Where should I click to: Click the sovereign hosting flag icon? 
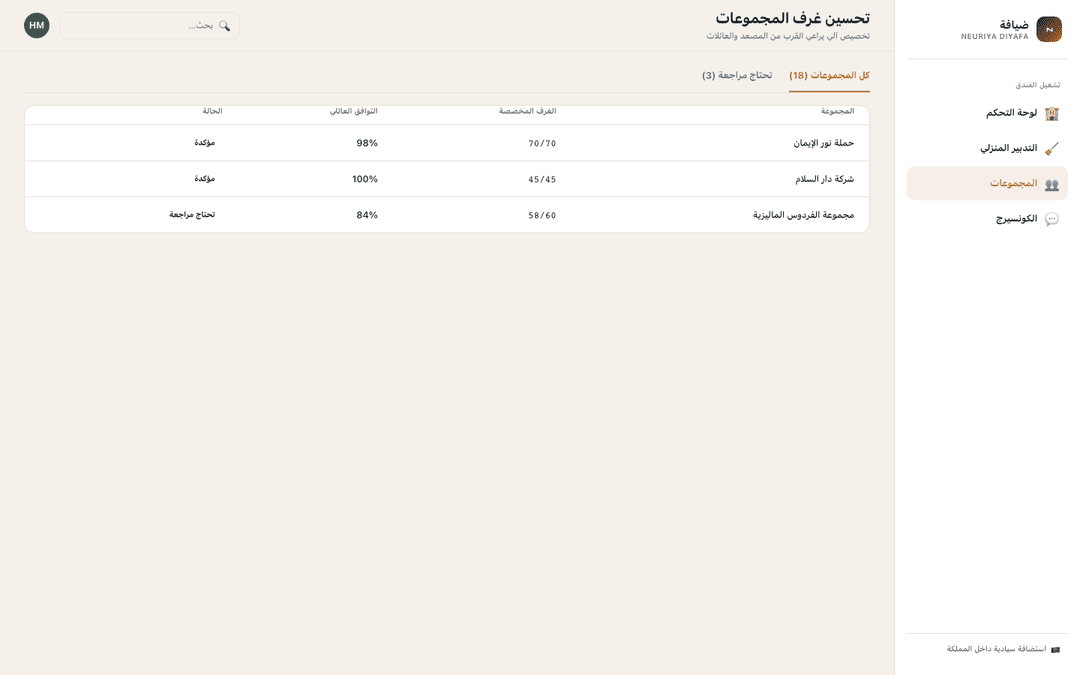click(x=1055, y=650)
